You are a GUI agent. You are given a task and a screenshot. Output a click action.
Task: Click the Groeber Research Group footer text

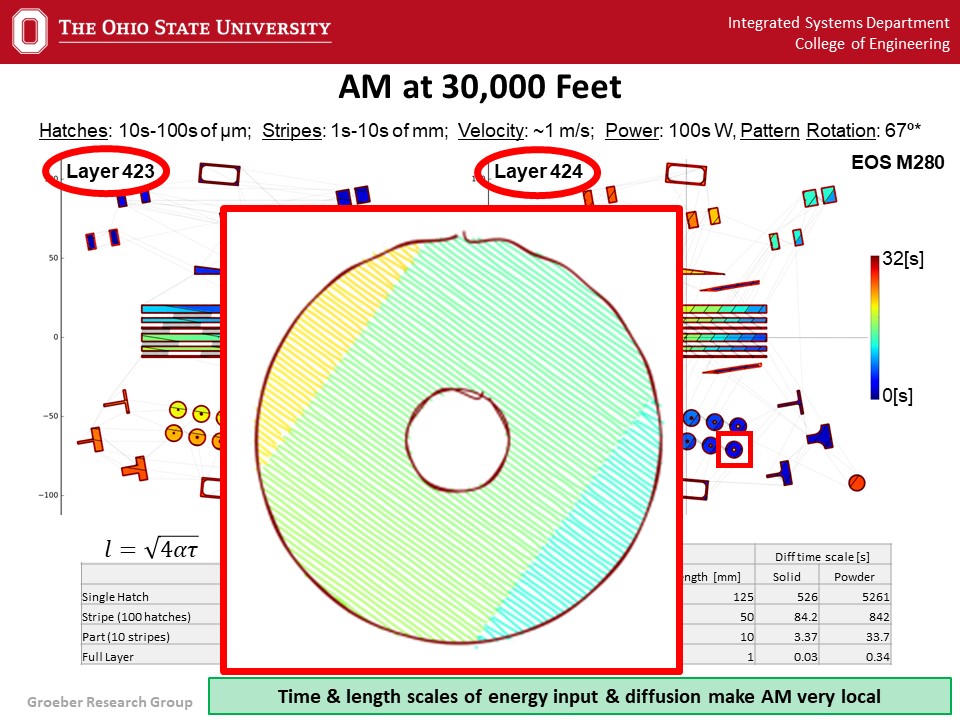click(109, 701)
